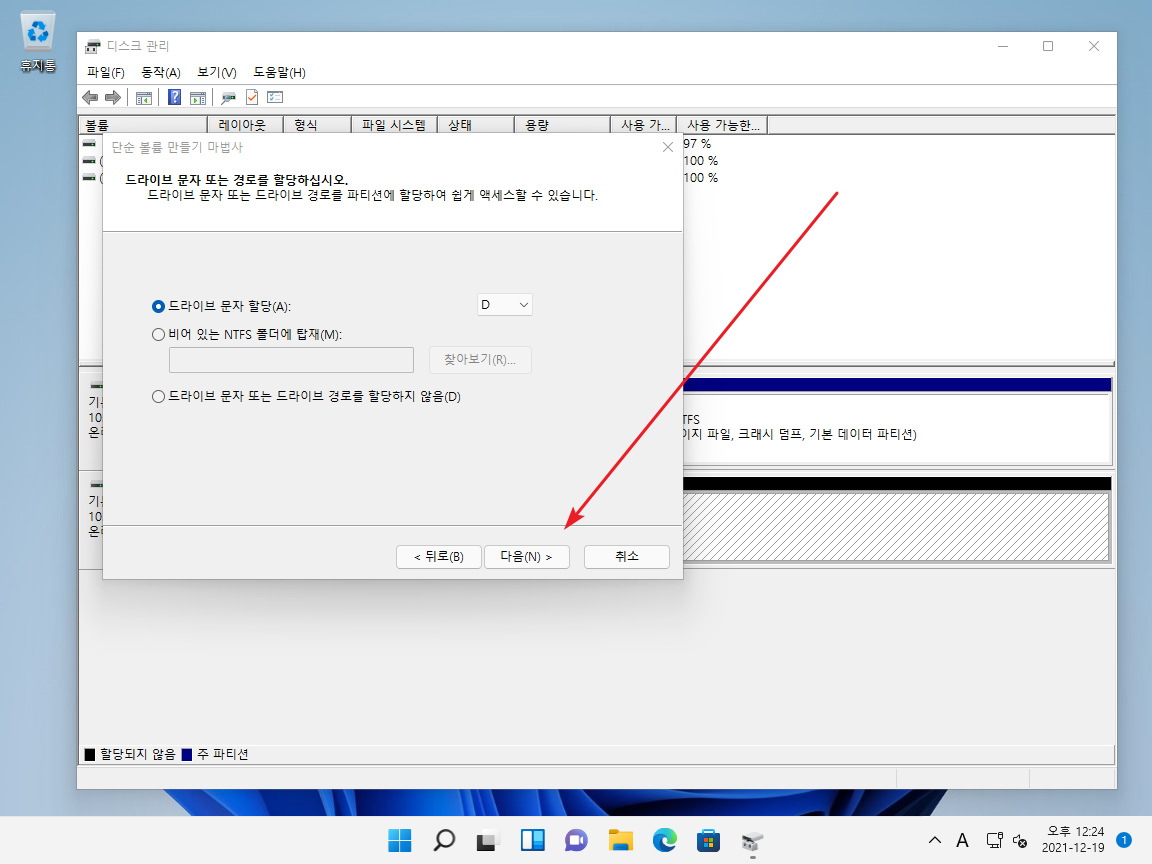Open the taskbar clock 오후 12:24

click(x=1073, y=840)
